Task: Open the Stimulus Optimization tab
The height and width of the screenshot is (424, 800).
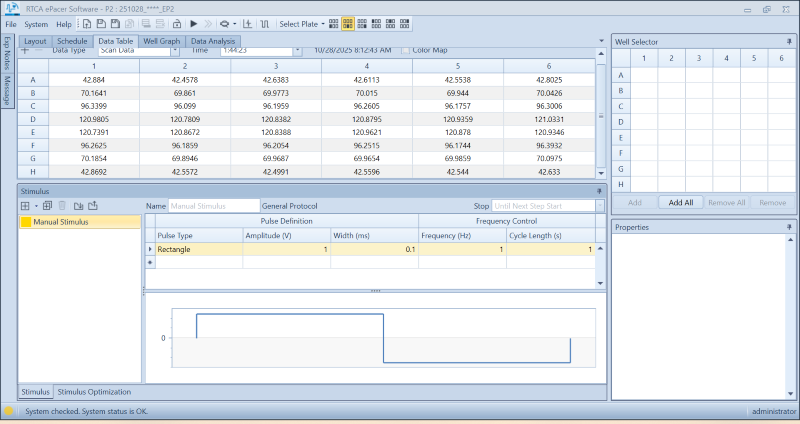Action: tap(94, 392)
